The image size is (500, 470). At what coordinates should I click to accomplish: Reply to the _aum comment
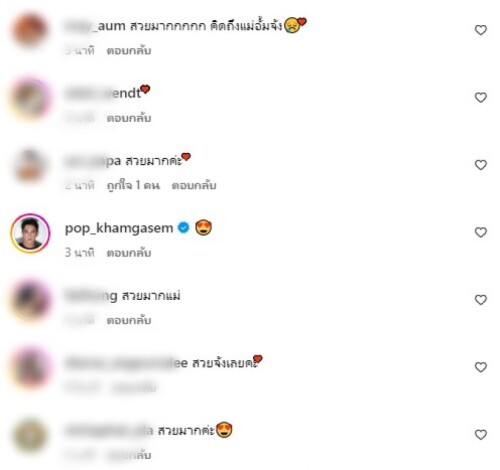129,51
